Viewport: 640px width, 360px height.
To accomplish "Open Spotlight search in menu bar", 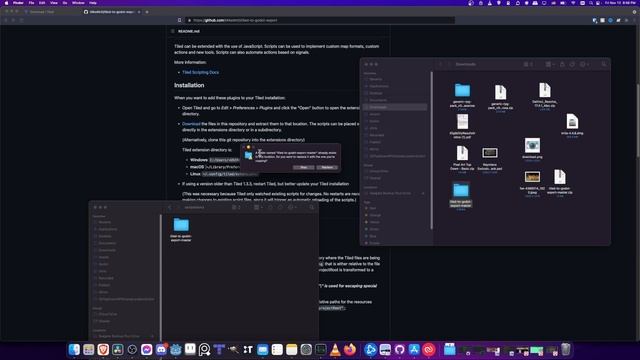I will point(591,3).
